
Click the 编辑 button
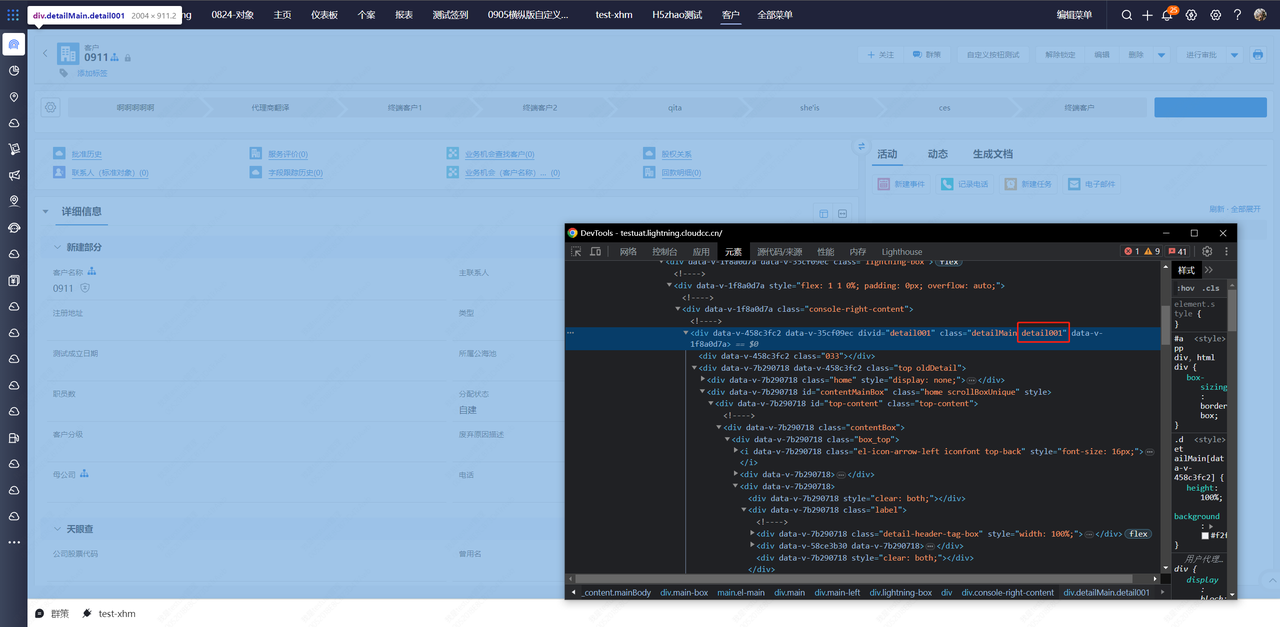tap(1101, 55)
